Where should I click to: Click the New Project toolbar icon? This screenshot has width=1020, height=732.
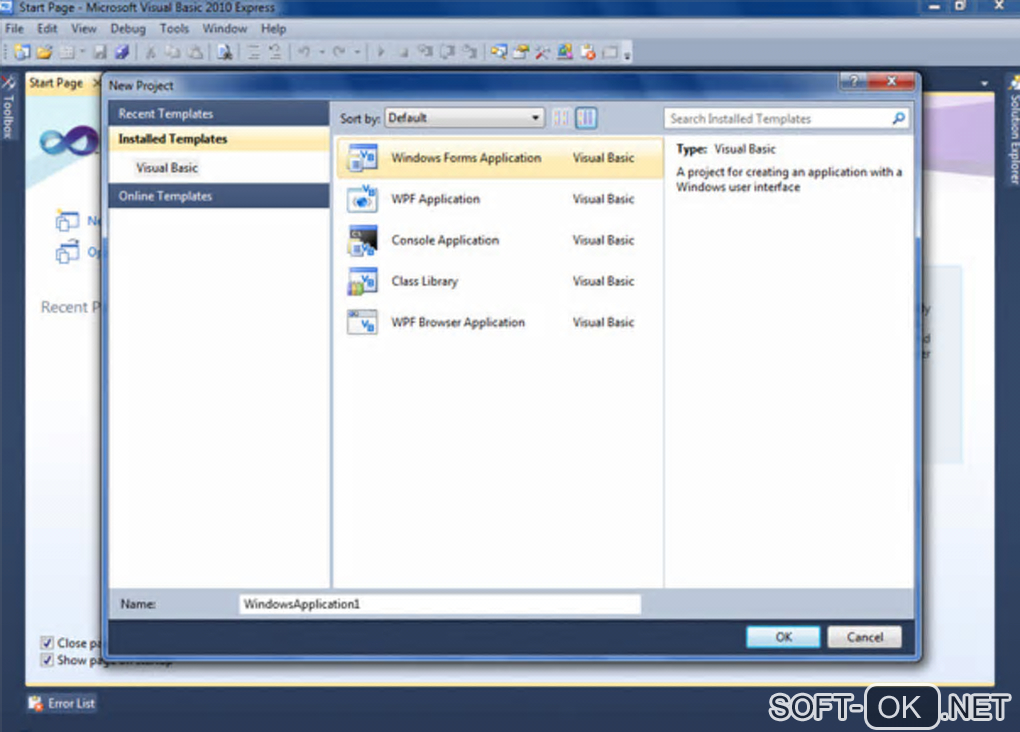(x=22, y=52)
